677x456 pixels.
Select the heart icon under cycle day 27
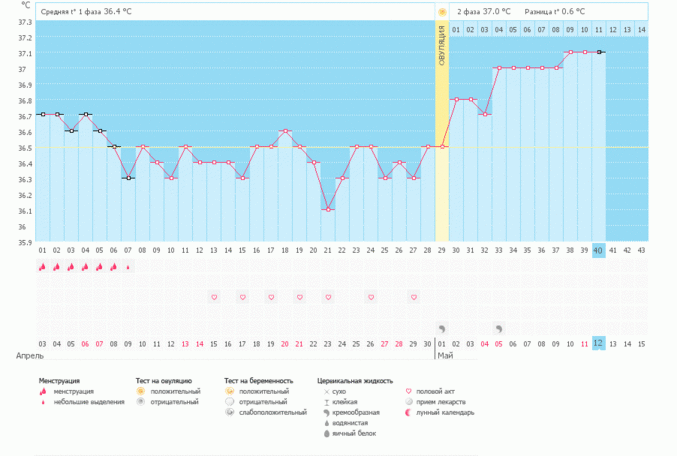[414, 297]
